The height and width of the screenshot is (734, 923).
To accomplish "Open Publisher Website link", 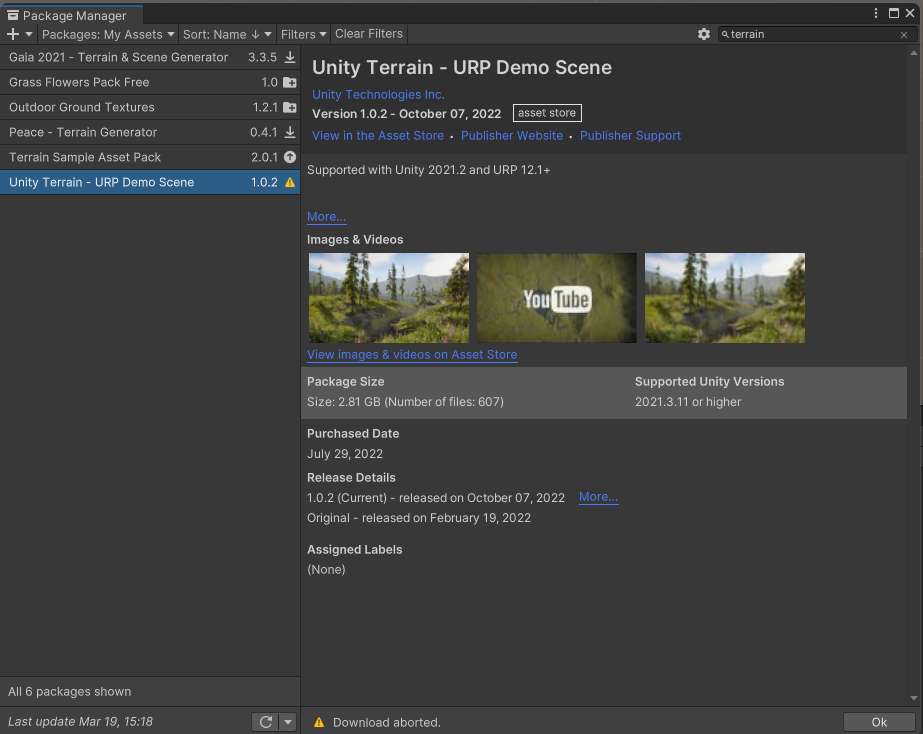I will pos(512,136).
